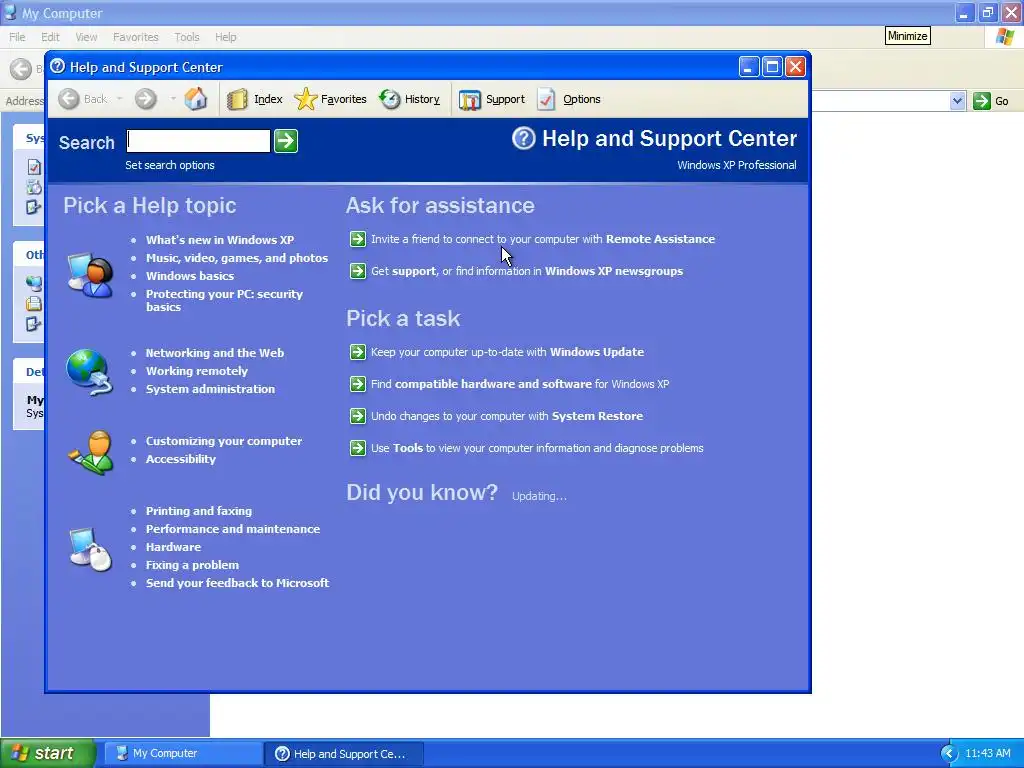Open What's new in Windows XP topic
The height and width of the screenshot is (768, 1024).
220,240
